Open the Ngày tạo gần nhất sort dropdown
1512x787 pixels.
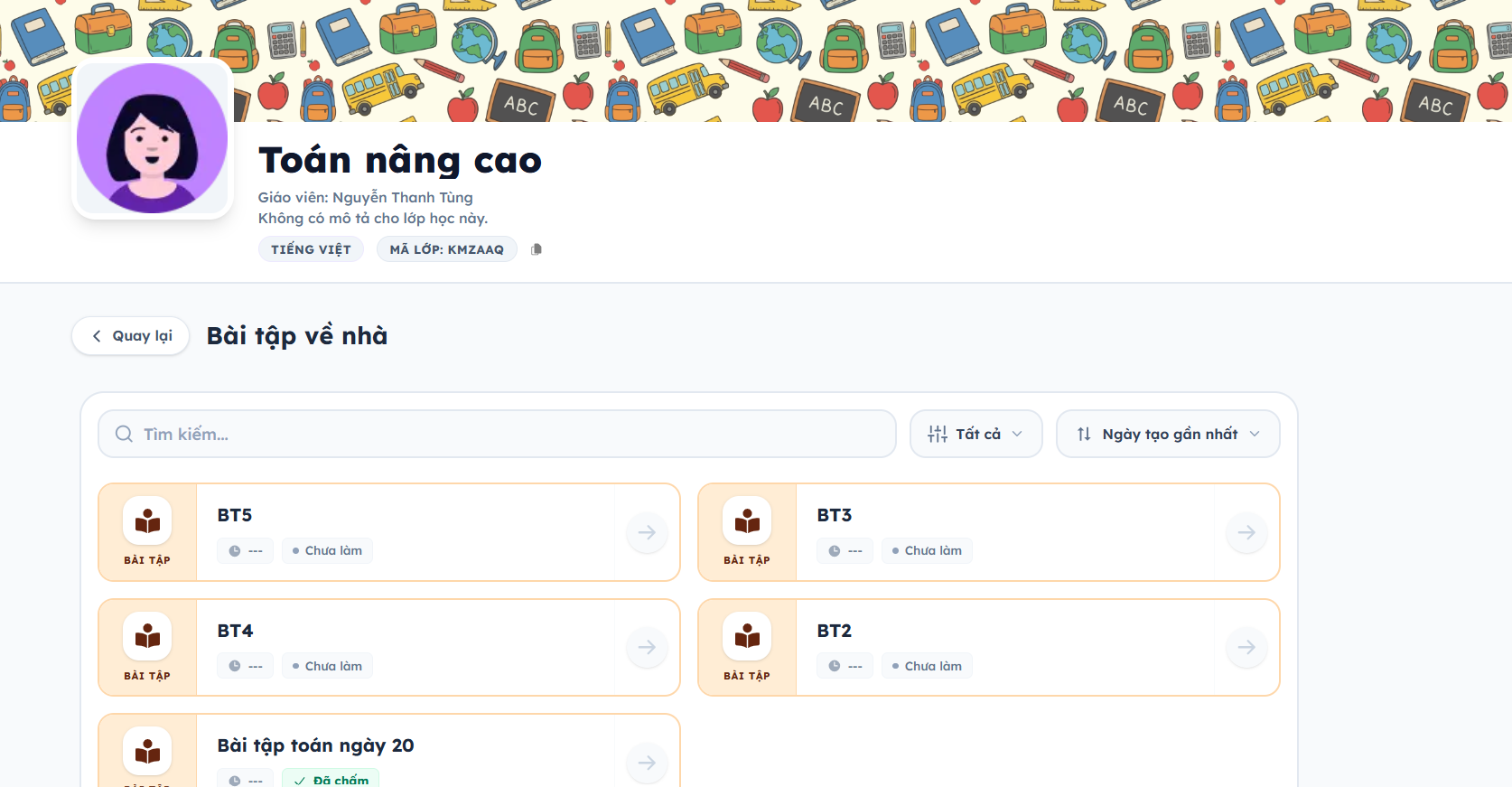tap(1168, 434)
